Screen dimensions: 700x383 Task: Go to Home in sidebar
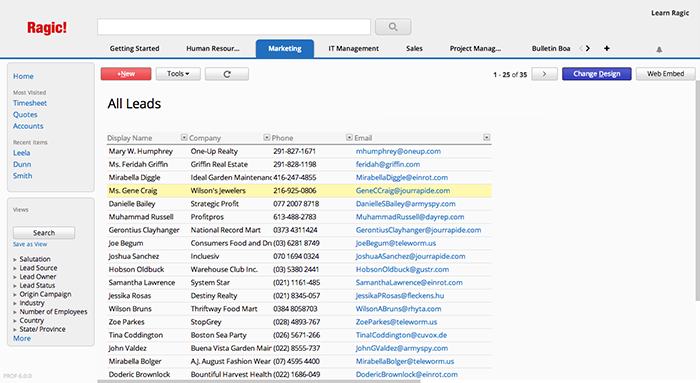tap(23, 76)
